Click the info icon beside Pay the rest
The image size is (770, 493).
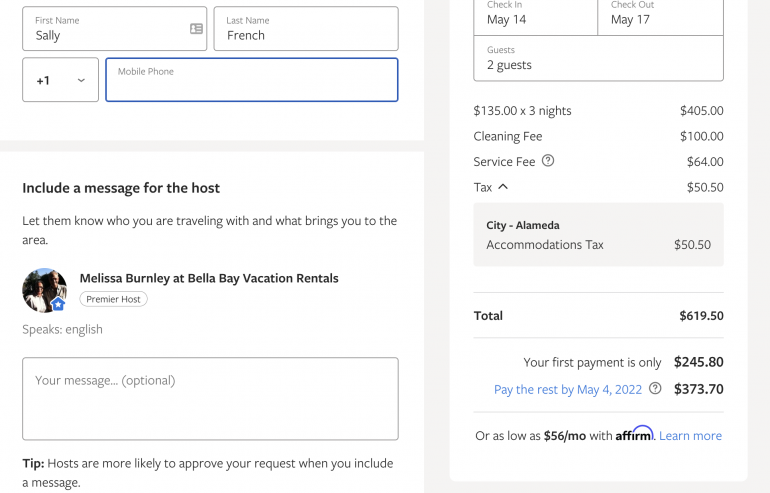click(x=655, y=389)
